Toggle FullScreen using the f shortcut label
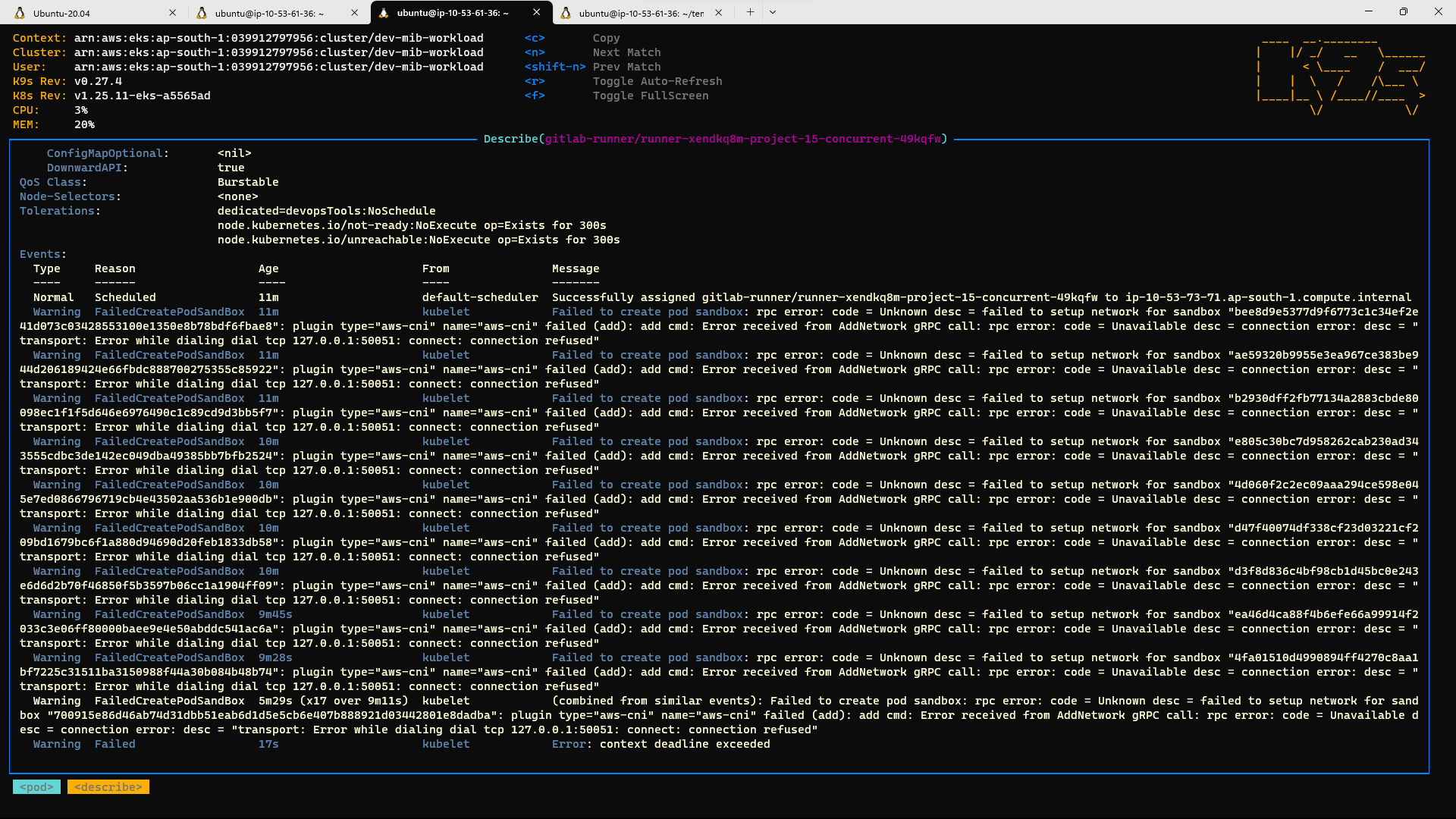 click(x=535, y=96)
